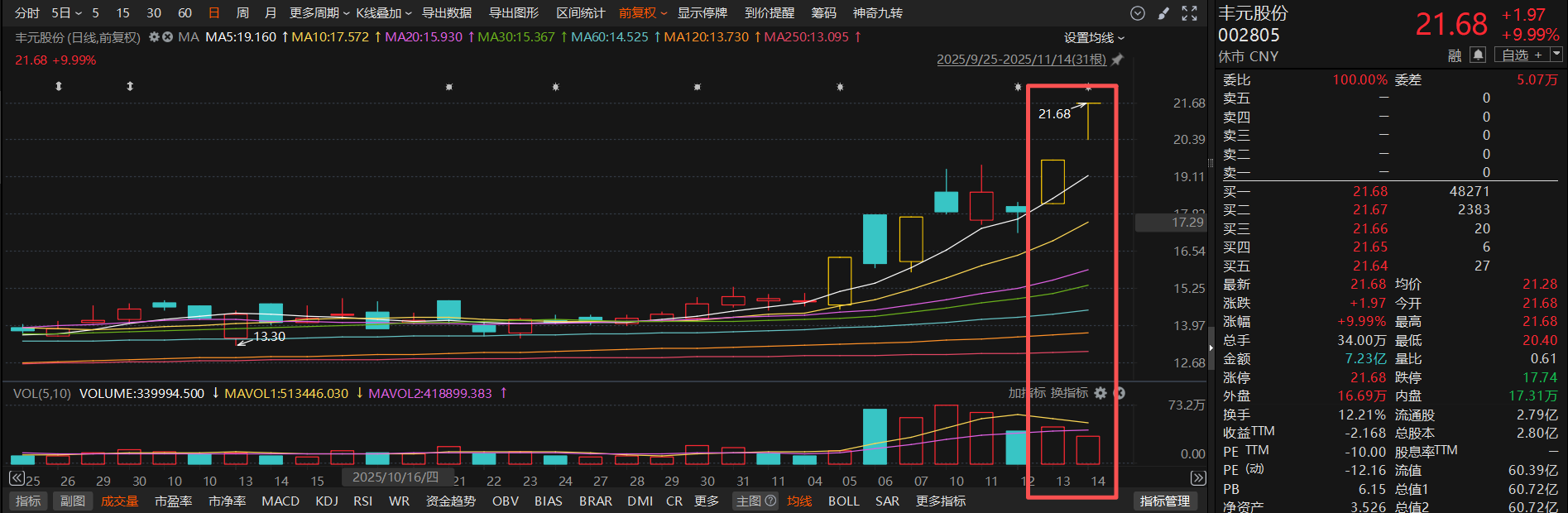Viewport: 1568px width, 513px height.
Task: Open 指标管理 indicator management
Action: pos(1165,501)
